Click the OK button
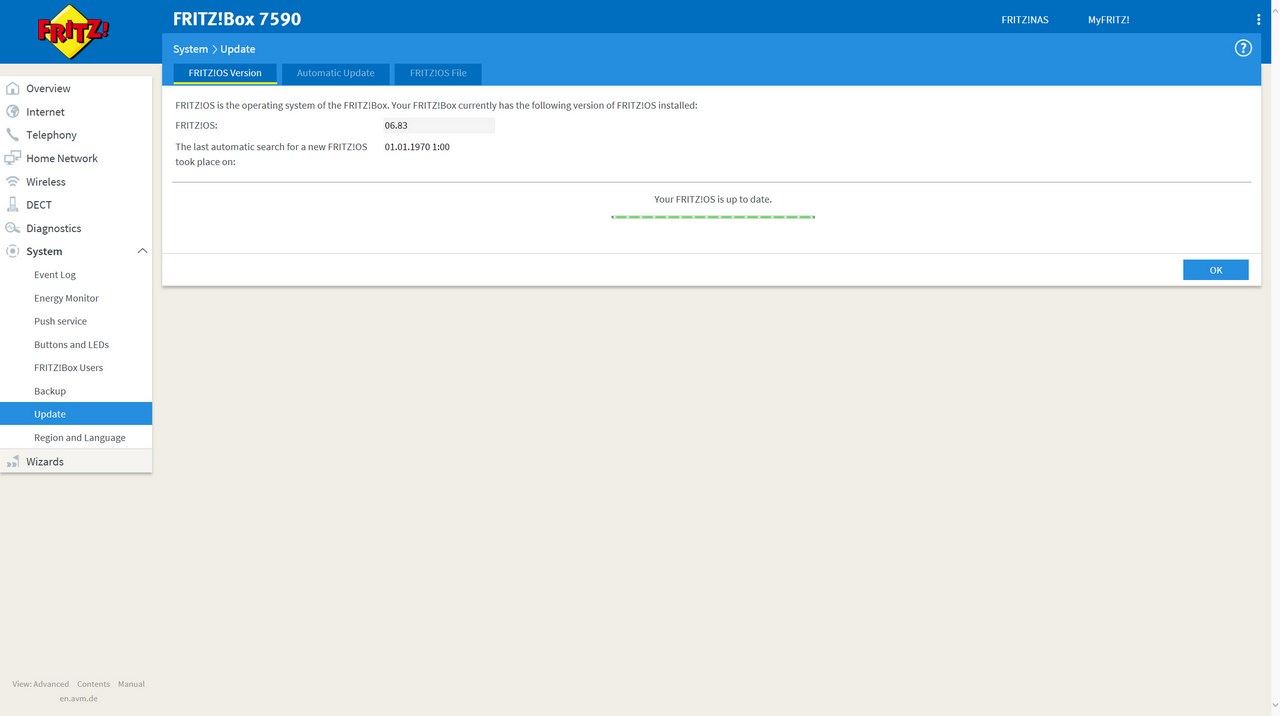 (1215, 270)
